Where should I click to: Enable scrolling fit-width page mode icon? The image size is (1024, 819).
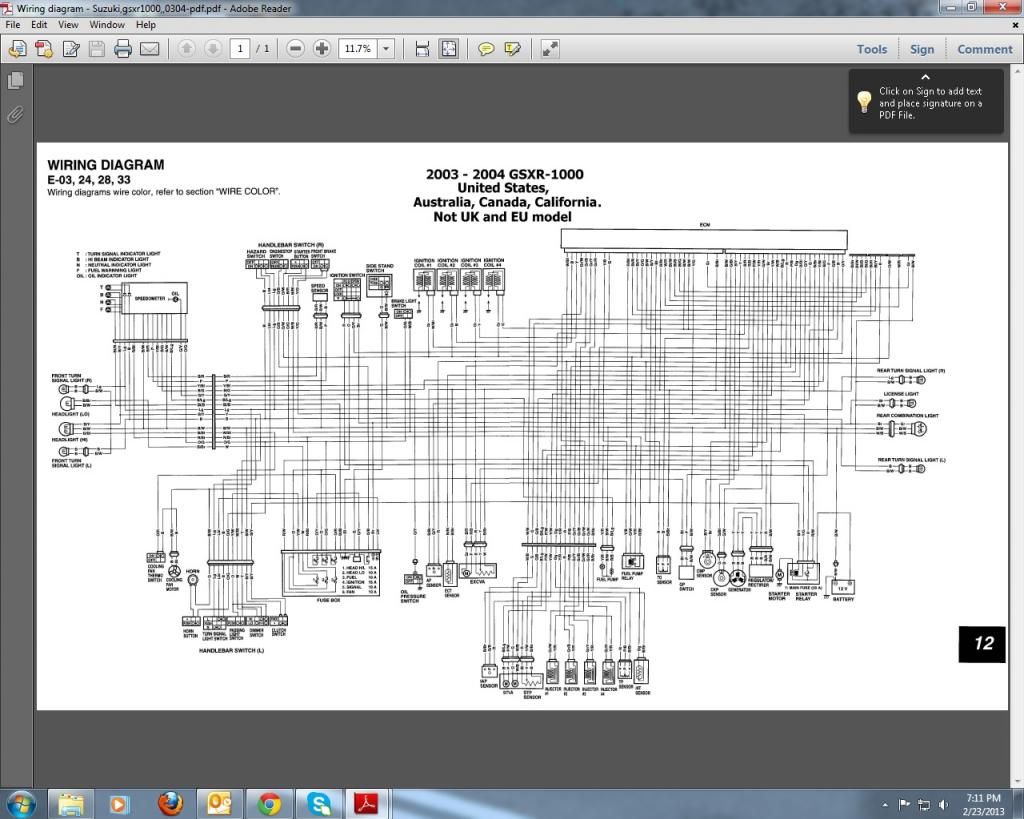[x=422, y=49]
